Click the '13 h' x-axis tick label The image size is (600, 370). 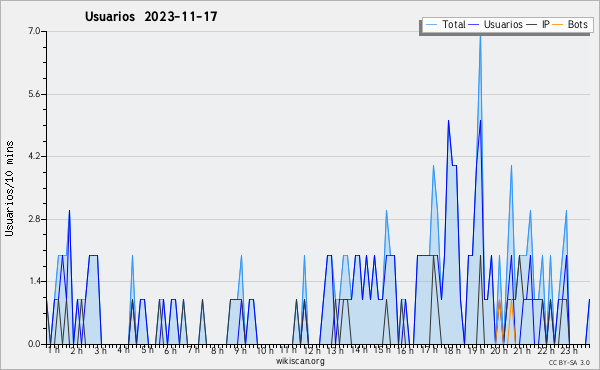point(335,350)
